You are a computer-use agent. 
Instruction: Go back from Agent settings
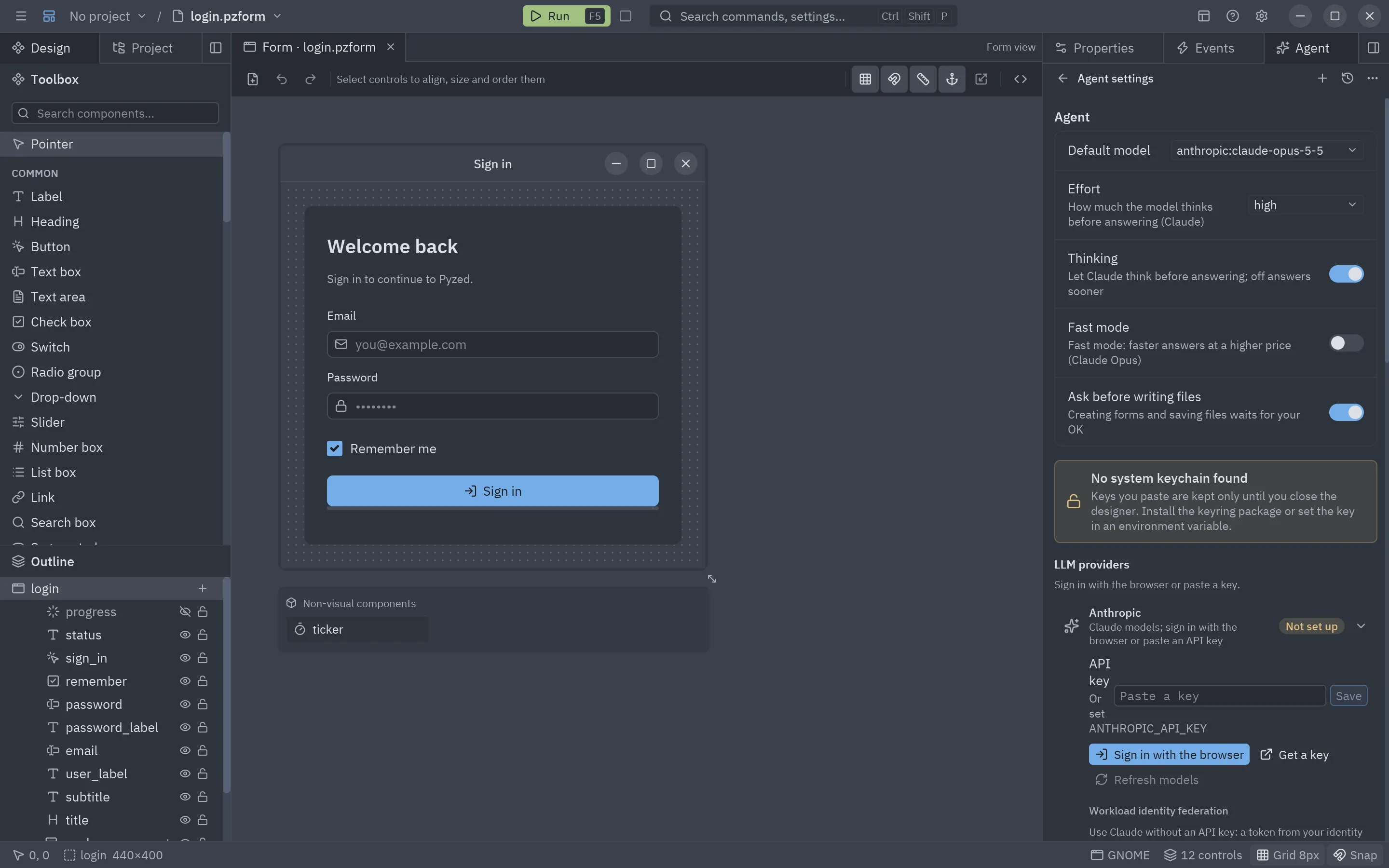[1062, 78]
